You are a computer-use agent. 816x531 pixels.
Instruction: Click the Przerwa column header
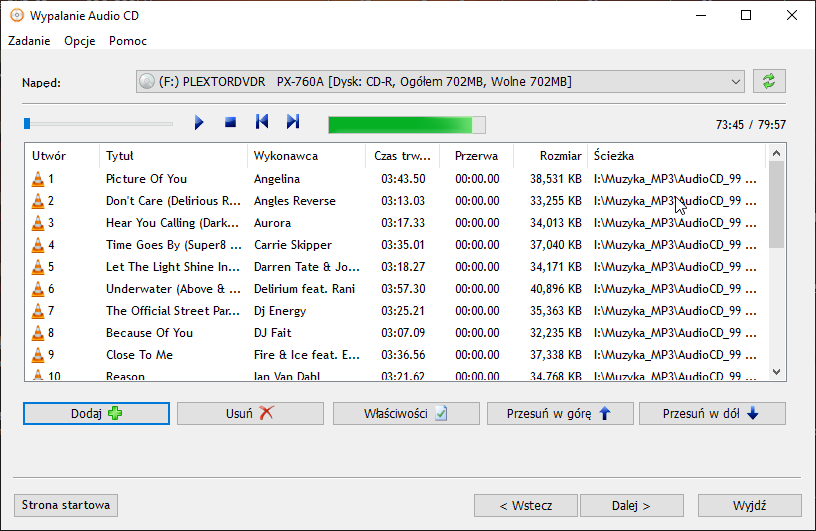[476, 156]
